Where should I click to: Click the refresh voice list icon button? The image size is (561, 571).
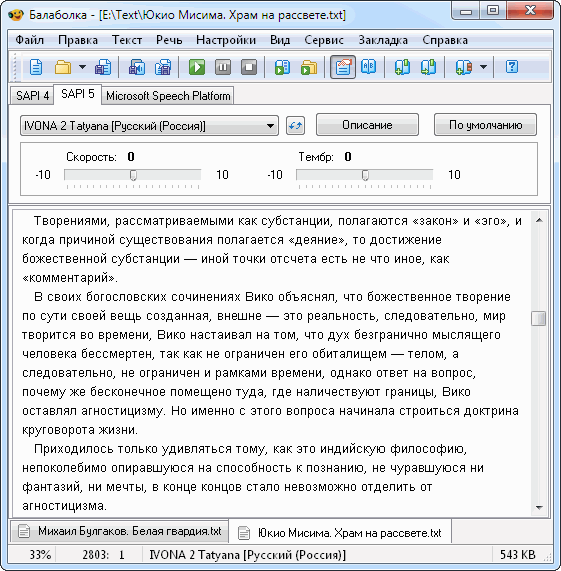click(x=295, y=126)
